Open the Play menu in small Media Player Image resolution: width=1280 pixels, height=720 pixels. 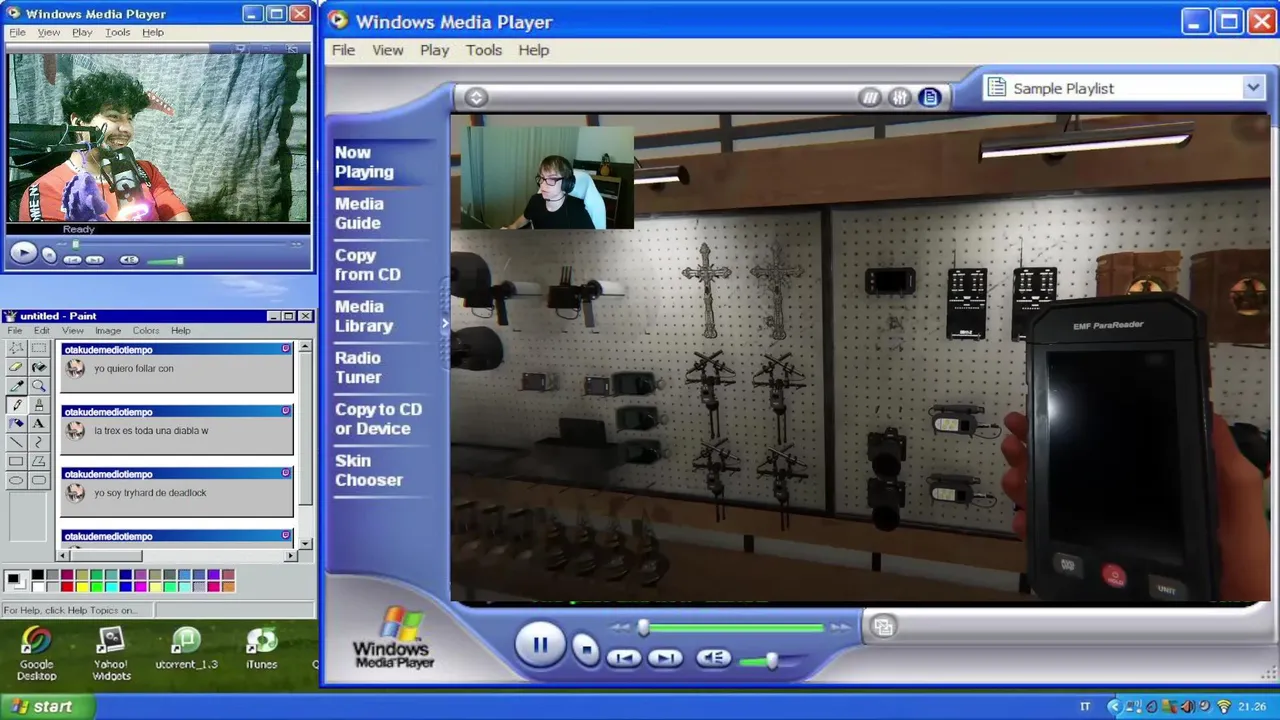pyautogui.click(x=82, y=32)
